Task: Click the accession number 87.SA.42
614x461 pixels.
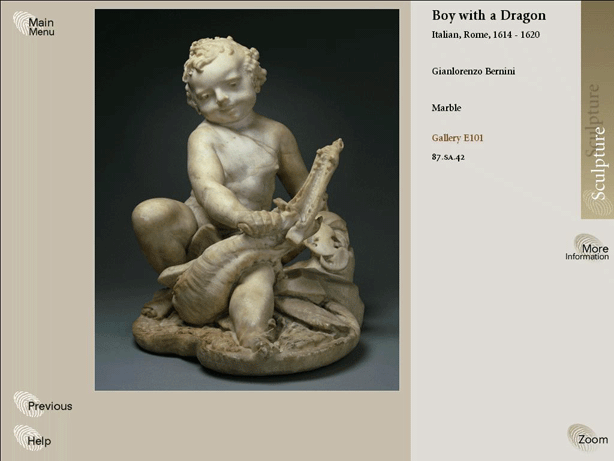Action: point(448,157)
